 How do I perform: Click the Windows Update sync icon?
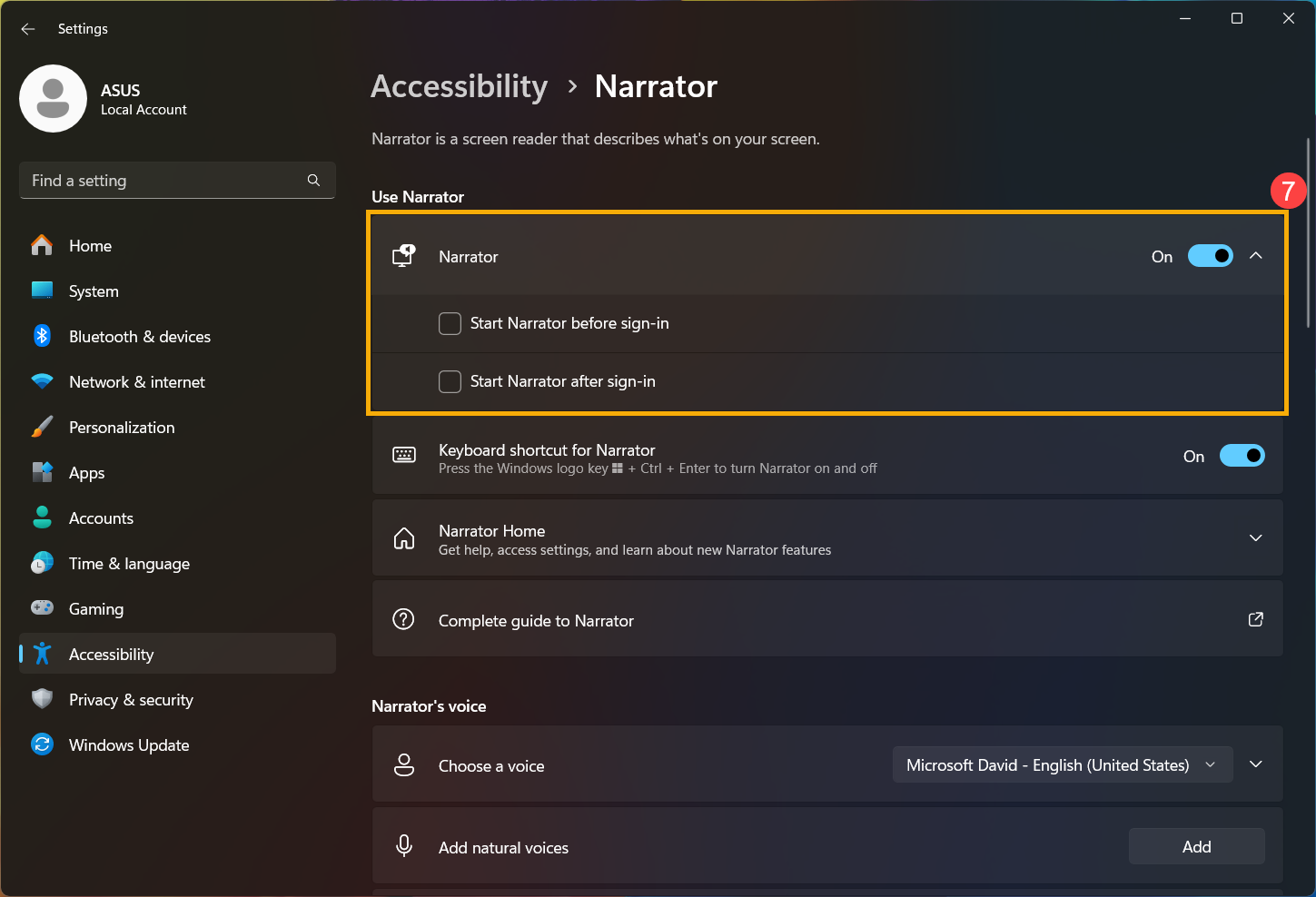point(42,744)
